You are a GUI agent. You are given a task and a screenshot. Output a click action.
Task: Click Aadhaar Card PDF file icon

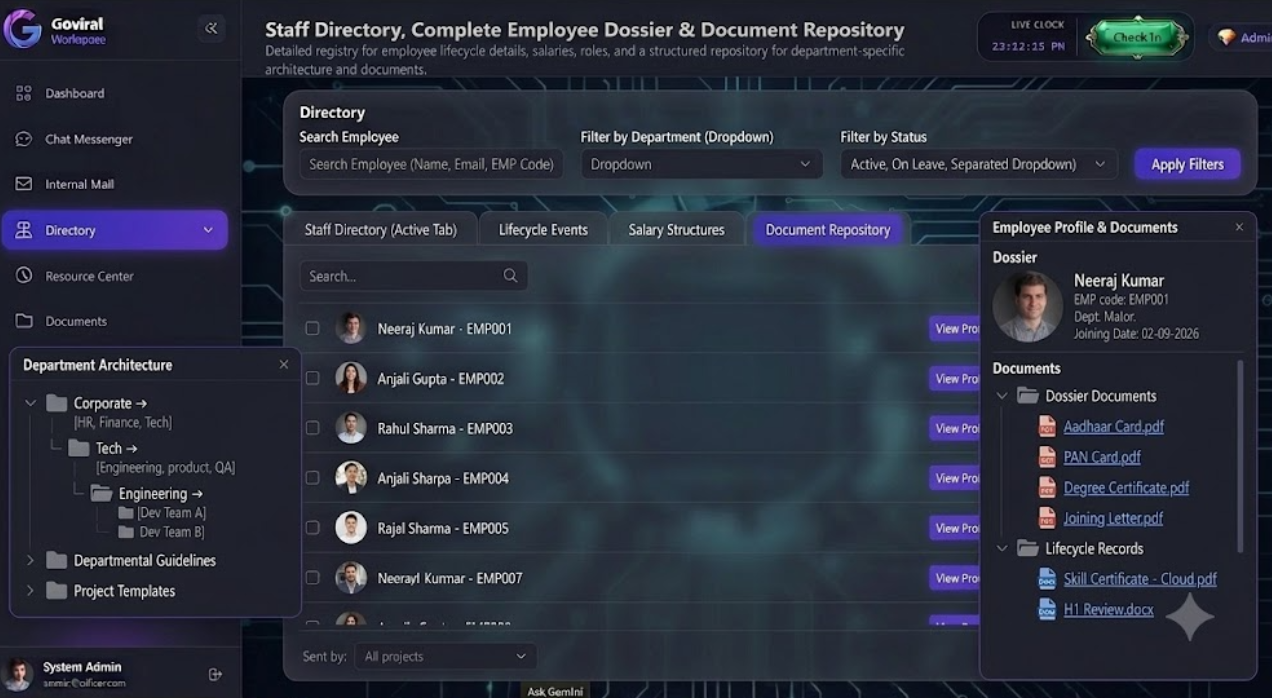(1047, 426)
